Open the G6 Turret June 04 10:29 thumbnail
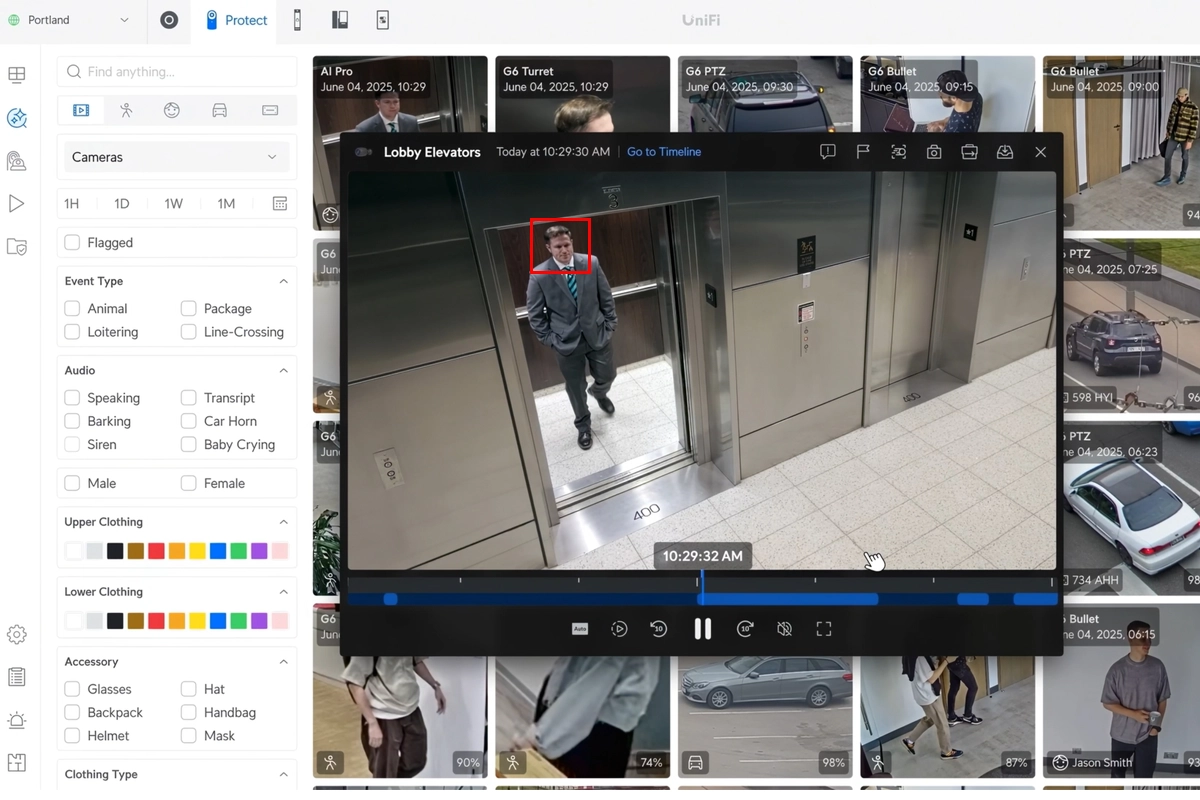The height and width of the screenshot is (800, 1200). point(582,94)
